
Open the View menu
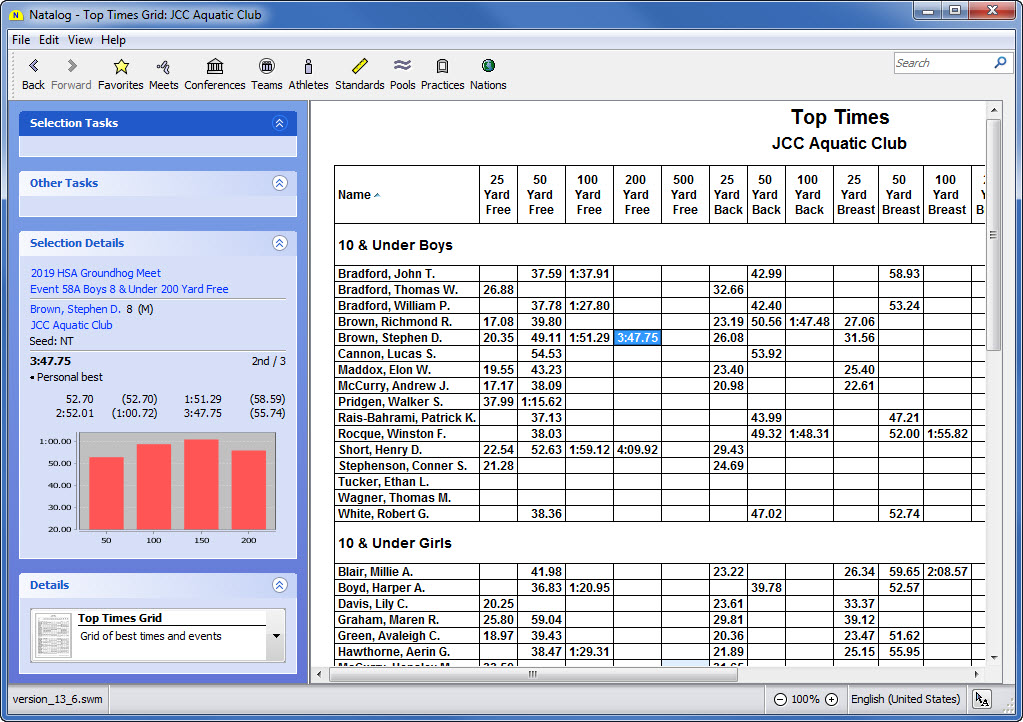pos(80,40)
